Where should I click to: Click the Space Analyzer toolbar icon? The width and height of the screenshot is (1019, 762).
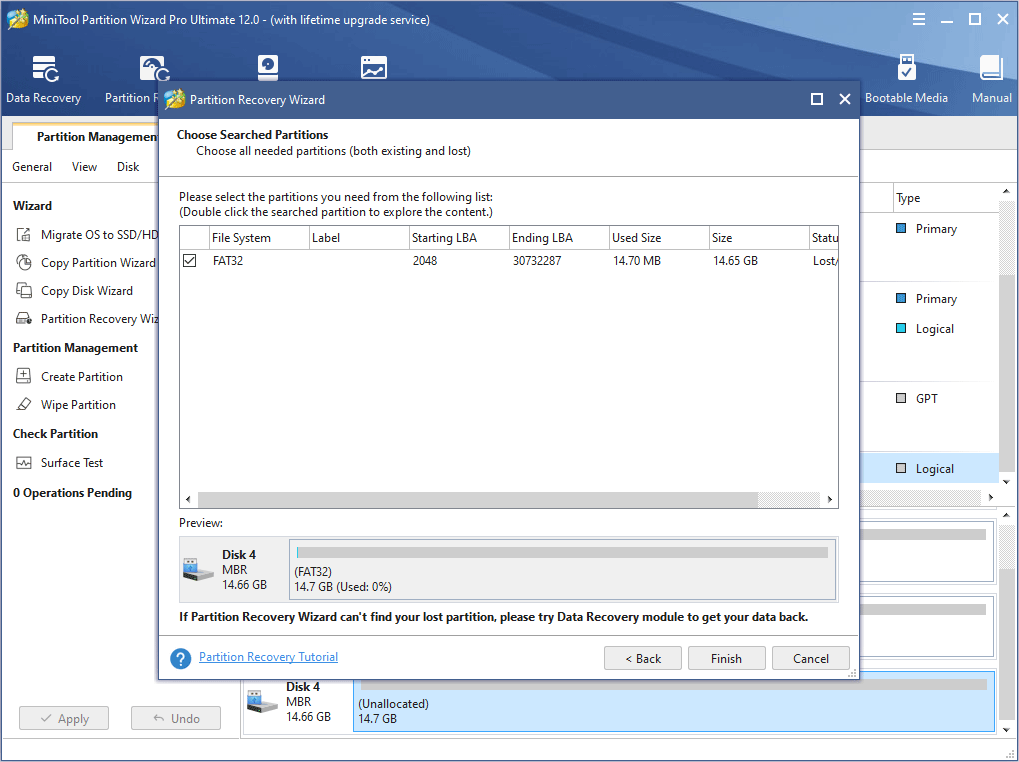point(374,68)
